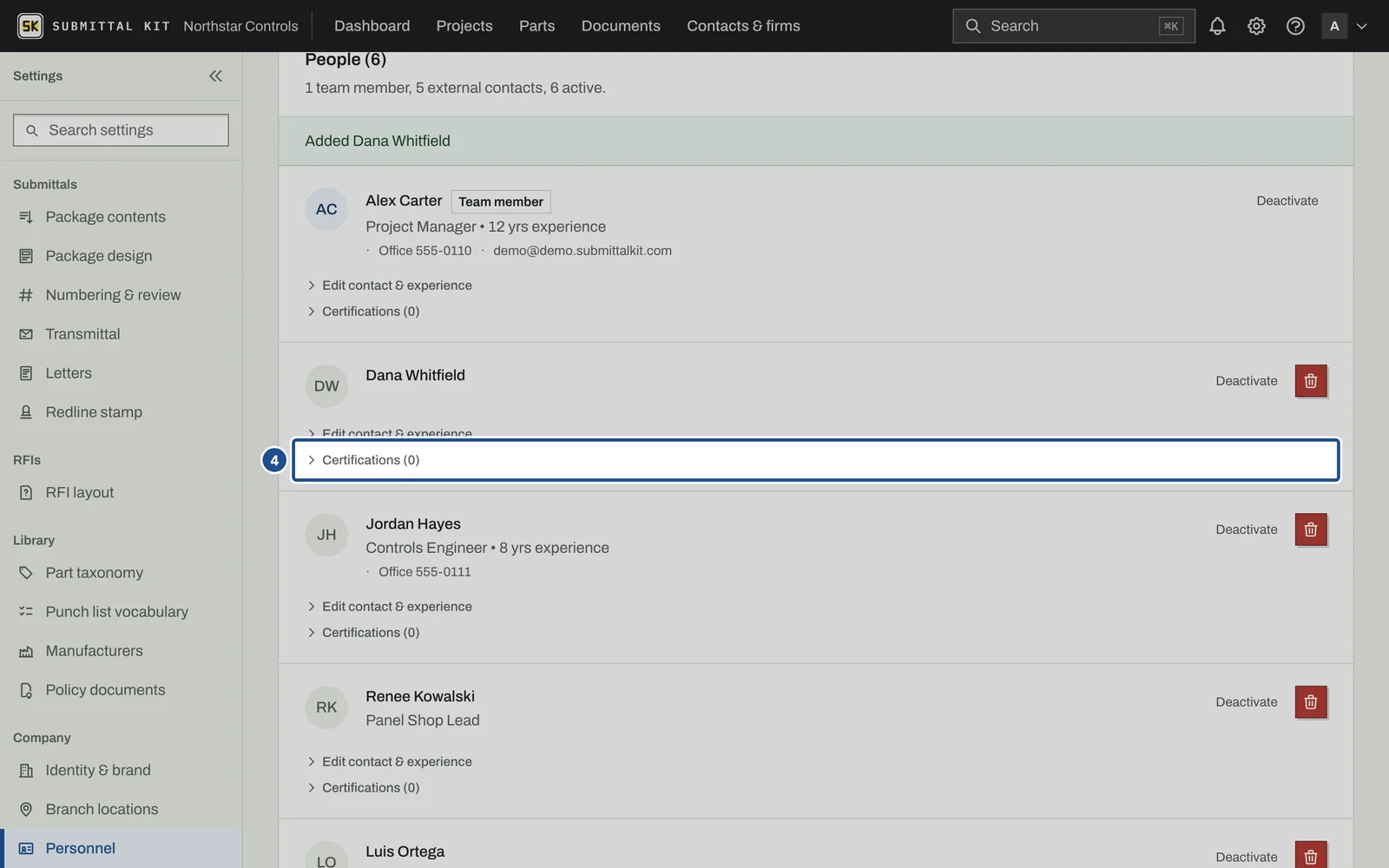
Task: Click the Personnel card icon
Action: click(26, 848)
